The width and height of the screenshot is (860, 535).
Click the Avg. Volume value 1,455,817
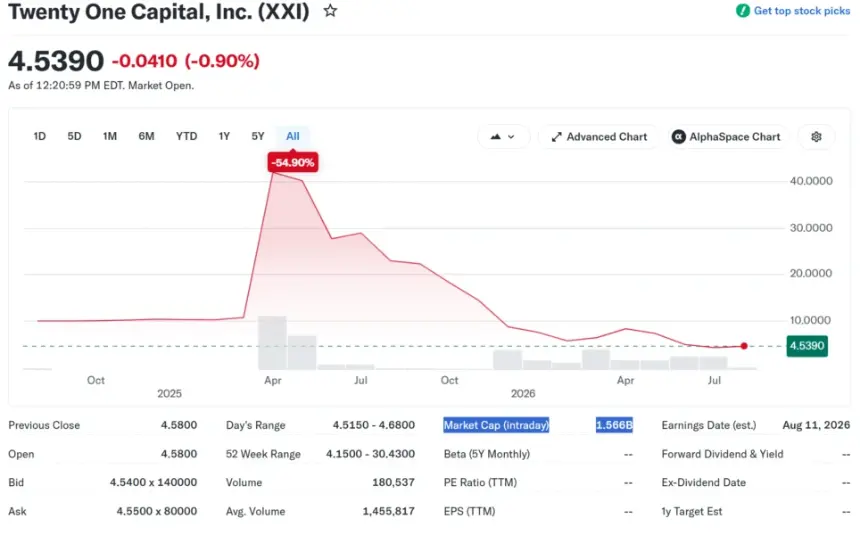click(x=388, y=511)
